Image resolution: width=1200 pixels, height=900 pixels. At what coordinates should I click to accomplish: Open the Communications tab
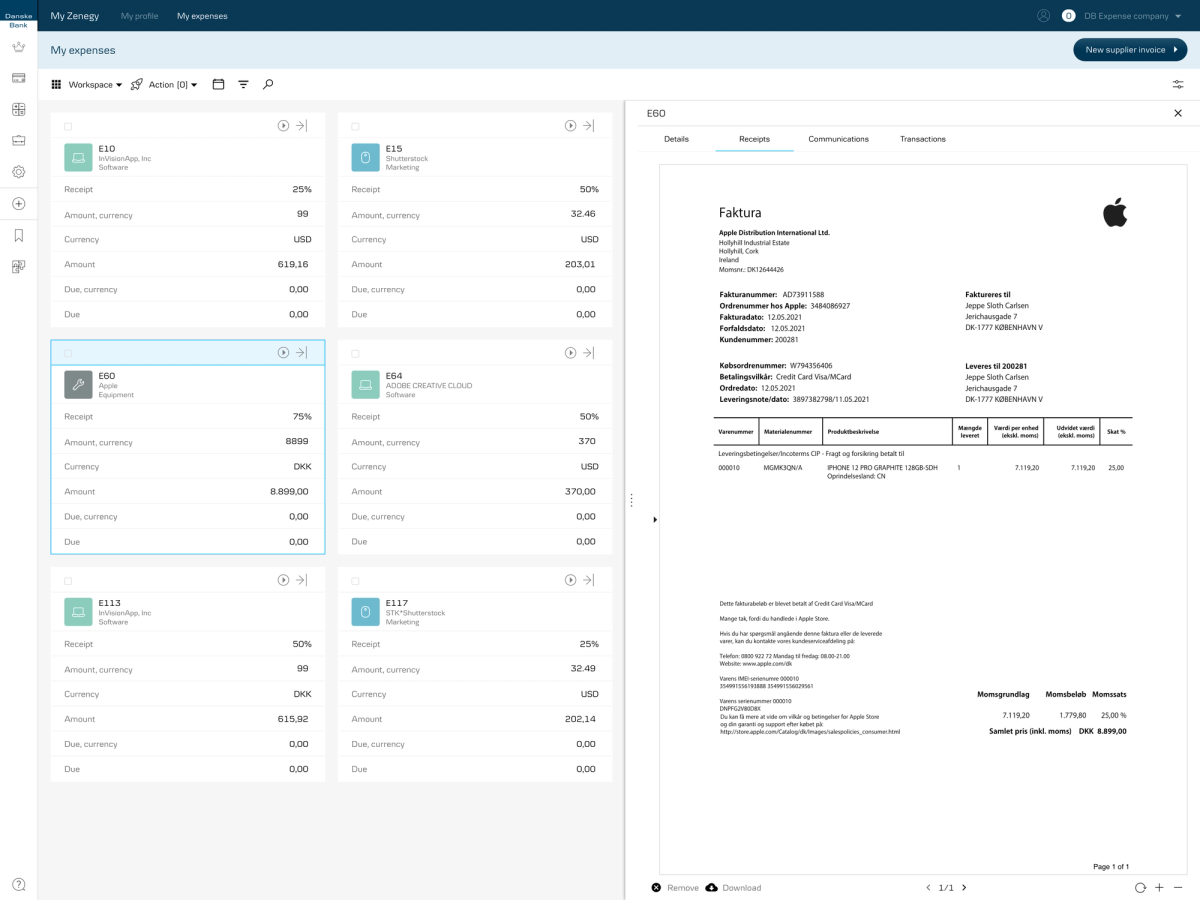click(838, 139)
